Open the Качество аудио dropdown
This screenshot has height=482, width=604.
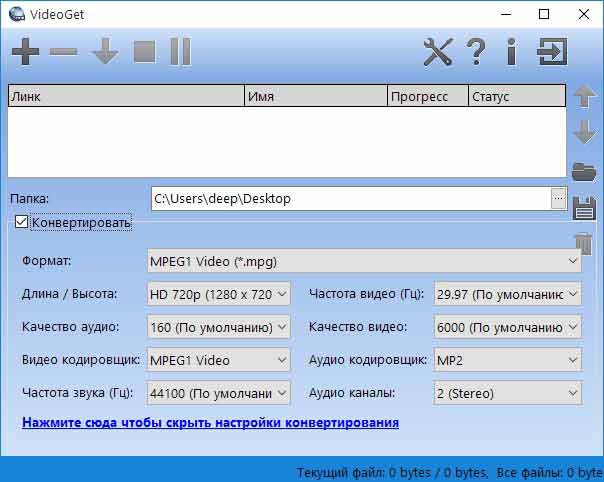(x=218, y=327)
